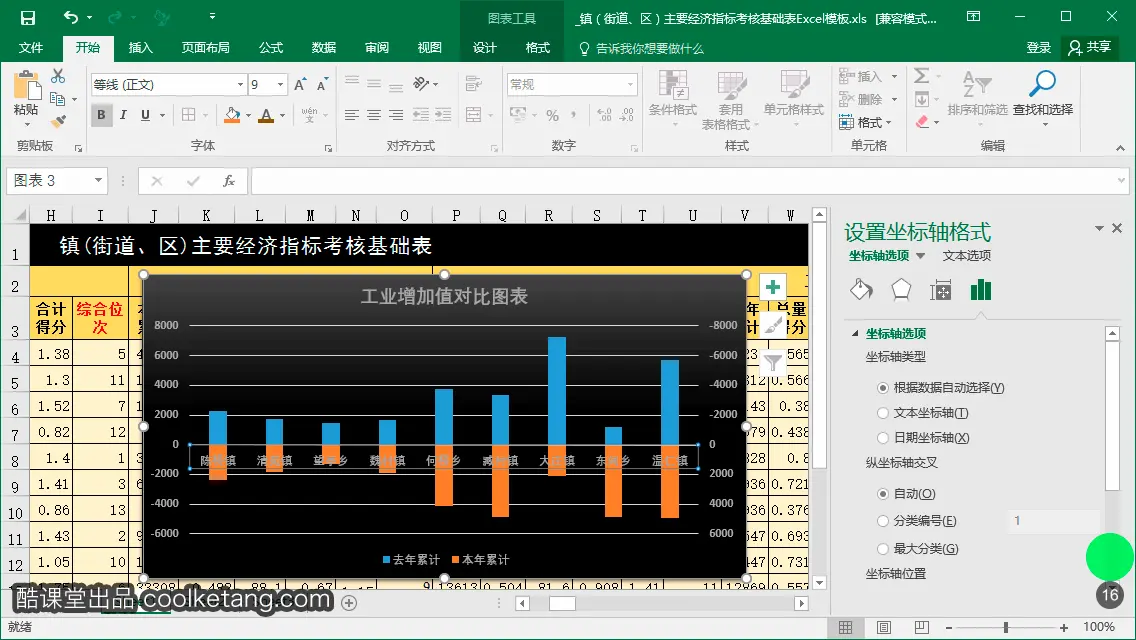
Task: Click the 共享 share button
Action: click(1090, 48)
